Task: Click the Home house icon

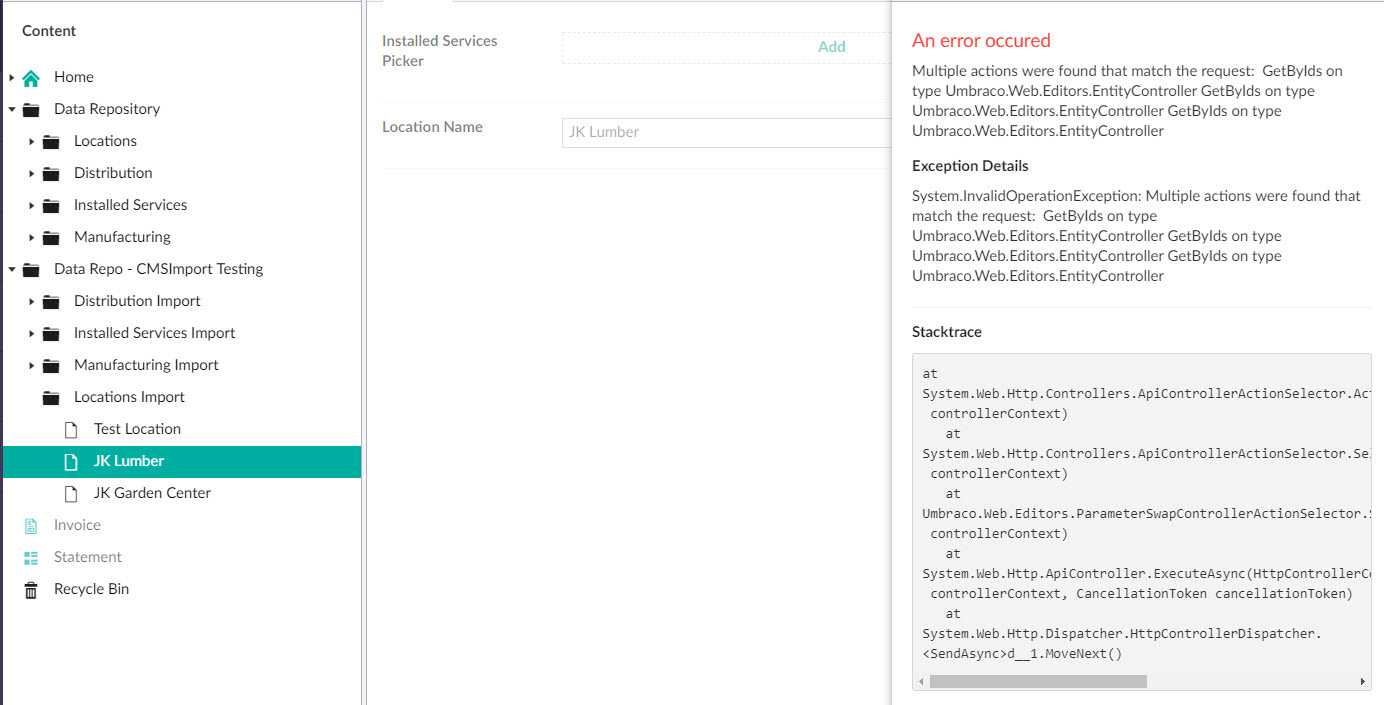Action: point(31,77)
